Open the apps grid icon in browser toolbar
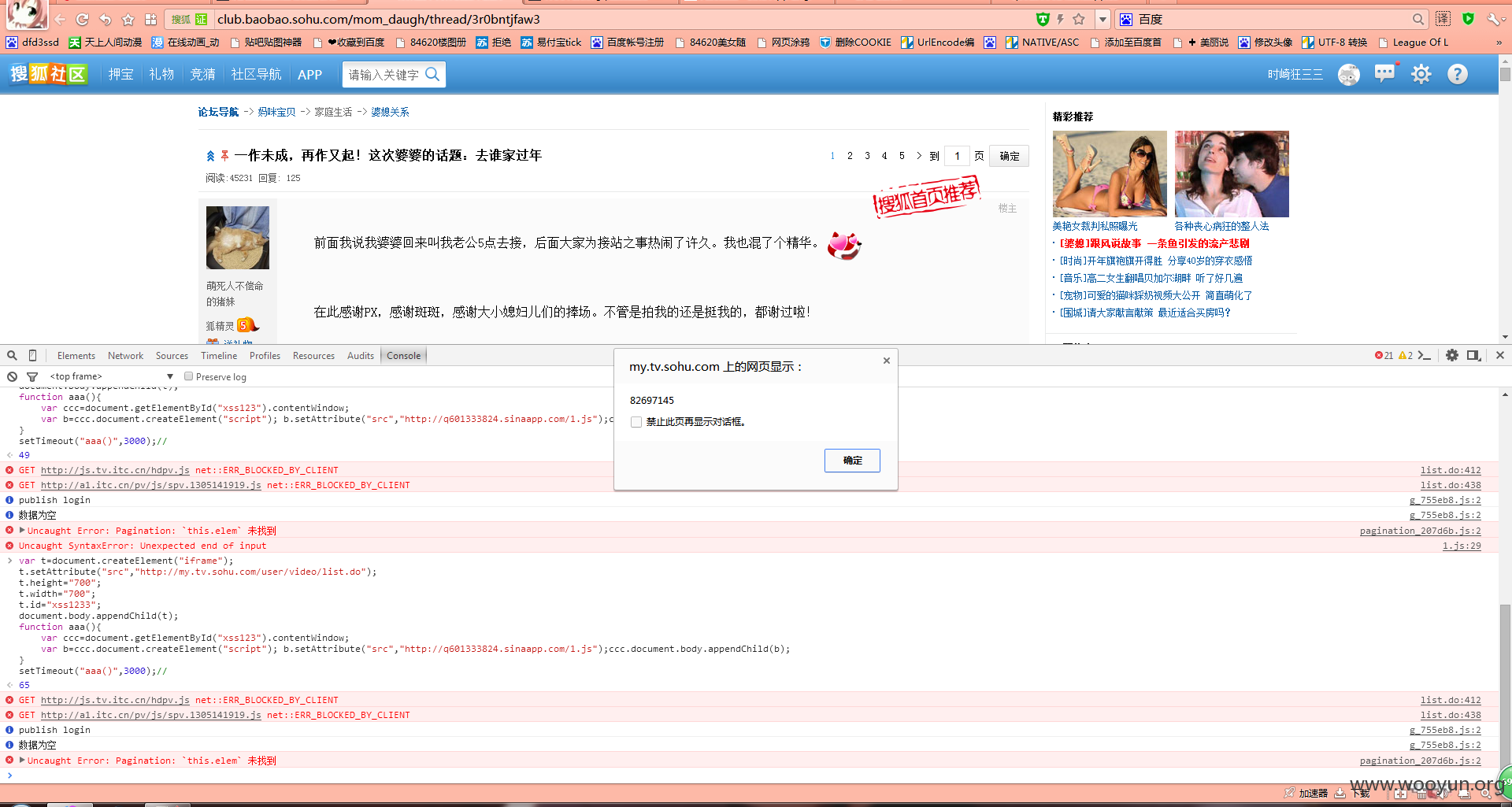The width and height of the screenshot is (1512, 807). tap(150, 19)
